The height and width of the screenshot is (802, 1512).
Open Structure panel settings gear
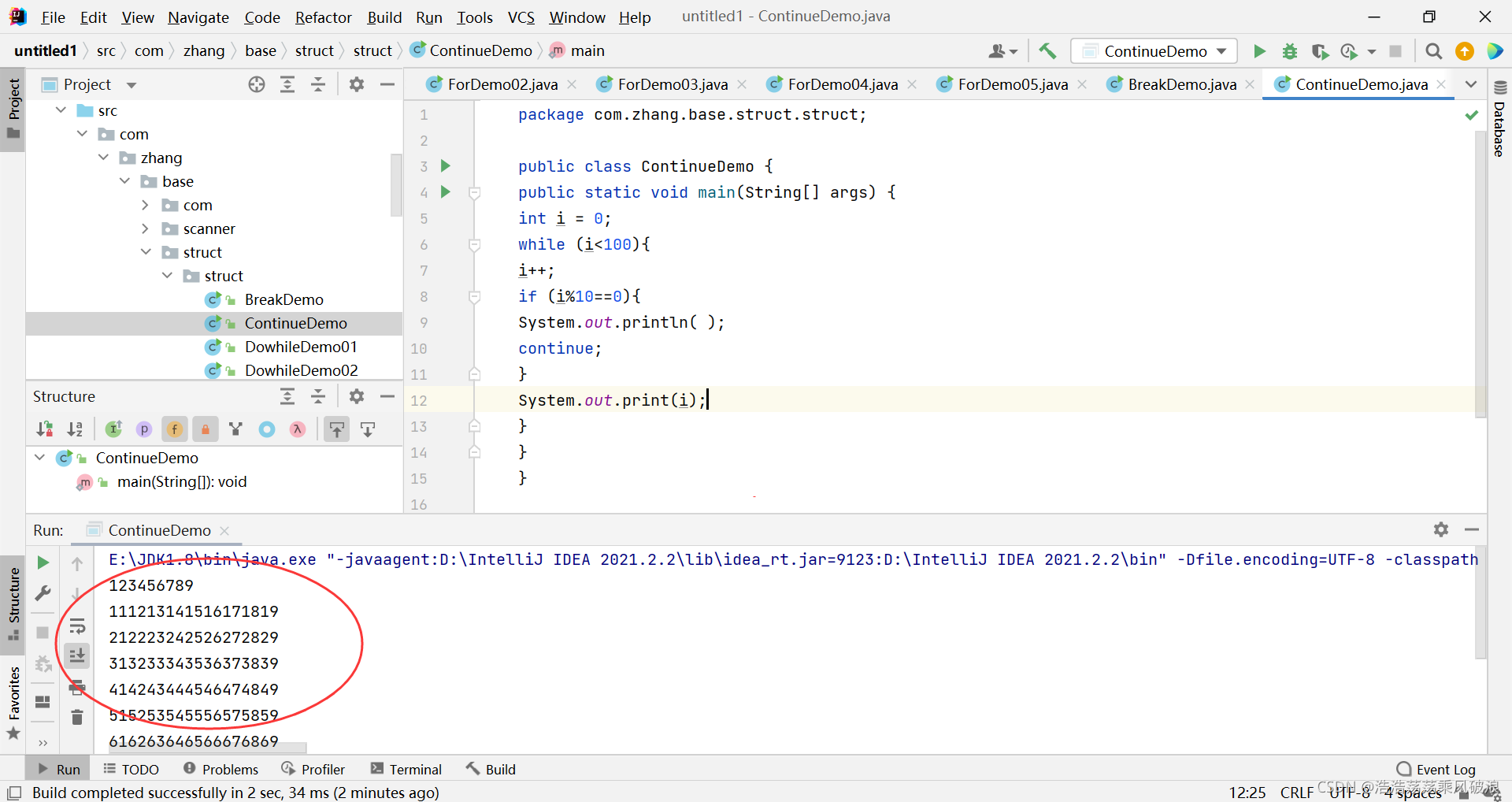[x=357, y=396]
